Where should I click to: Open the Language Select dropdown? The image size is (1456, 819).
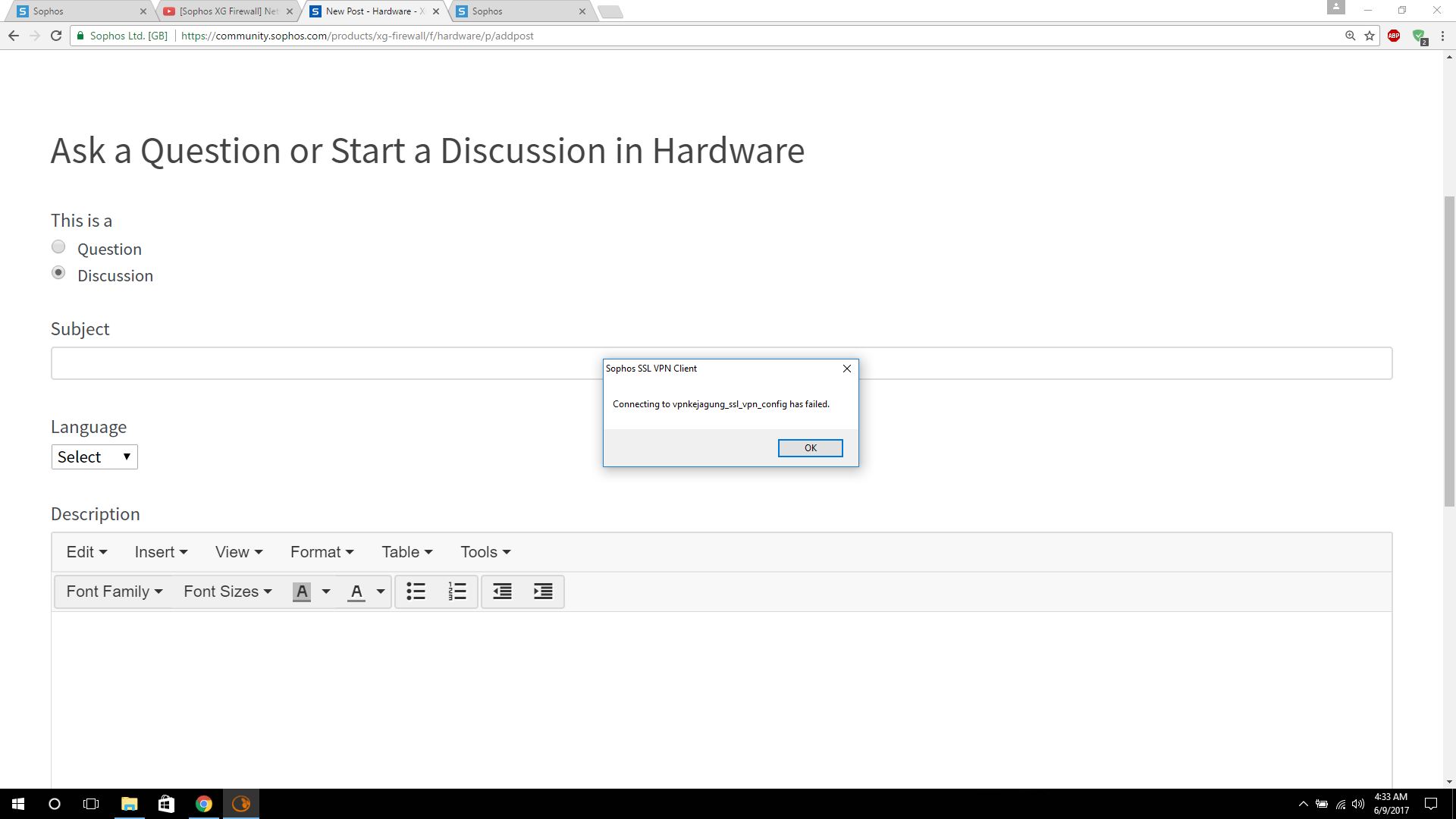[95, 457]
